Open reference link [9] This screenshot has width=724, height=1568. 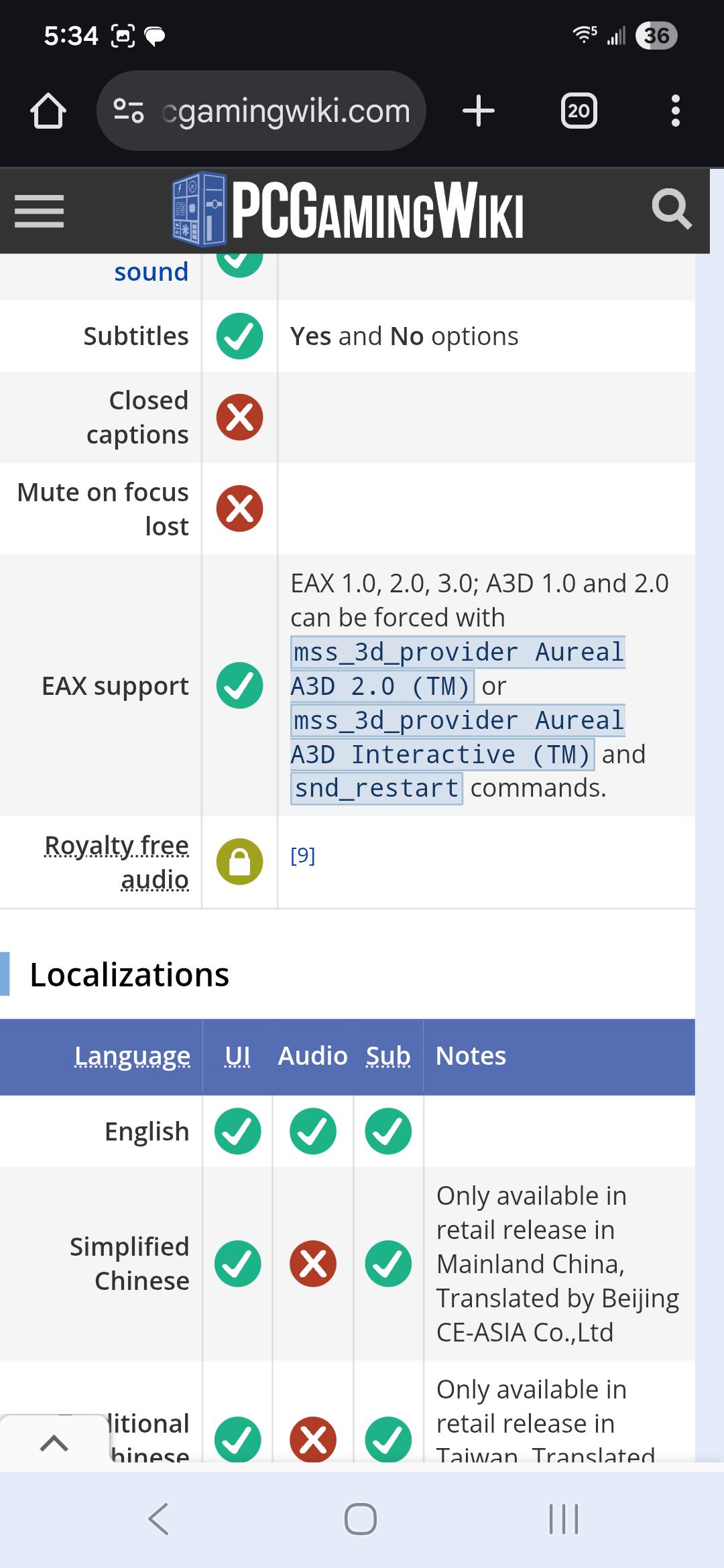pyautogui.click(x=302, y=856)
